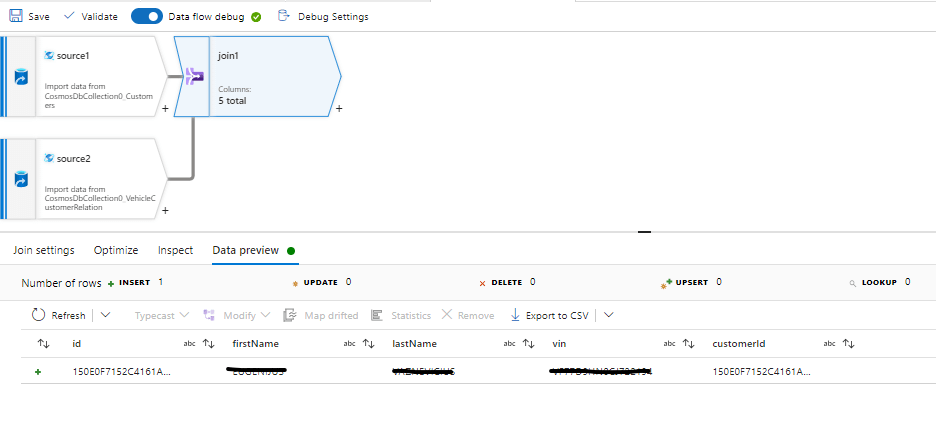
Task: Click the Save icon button
Action: [x=16, y=16]
